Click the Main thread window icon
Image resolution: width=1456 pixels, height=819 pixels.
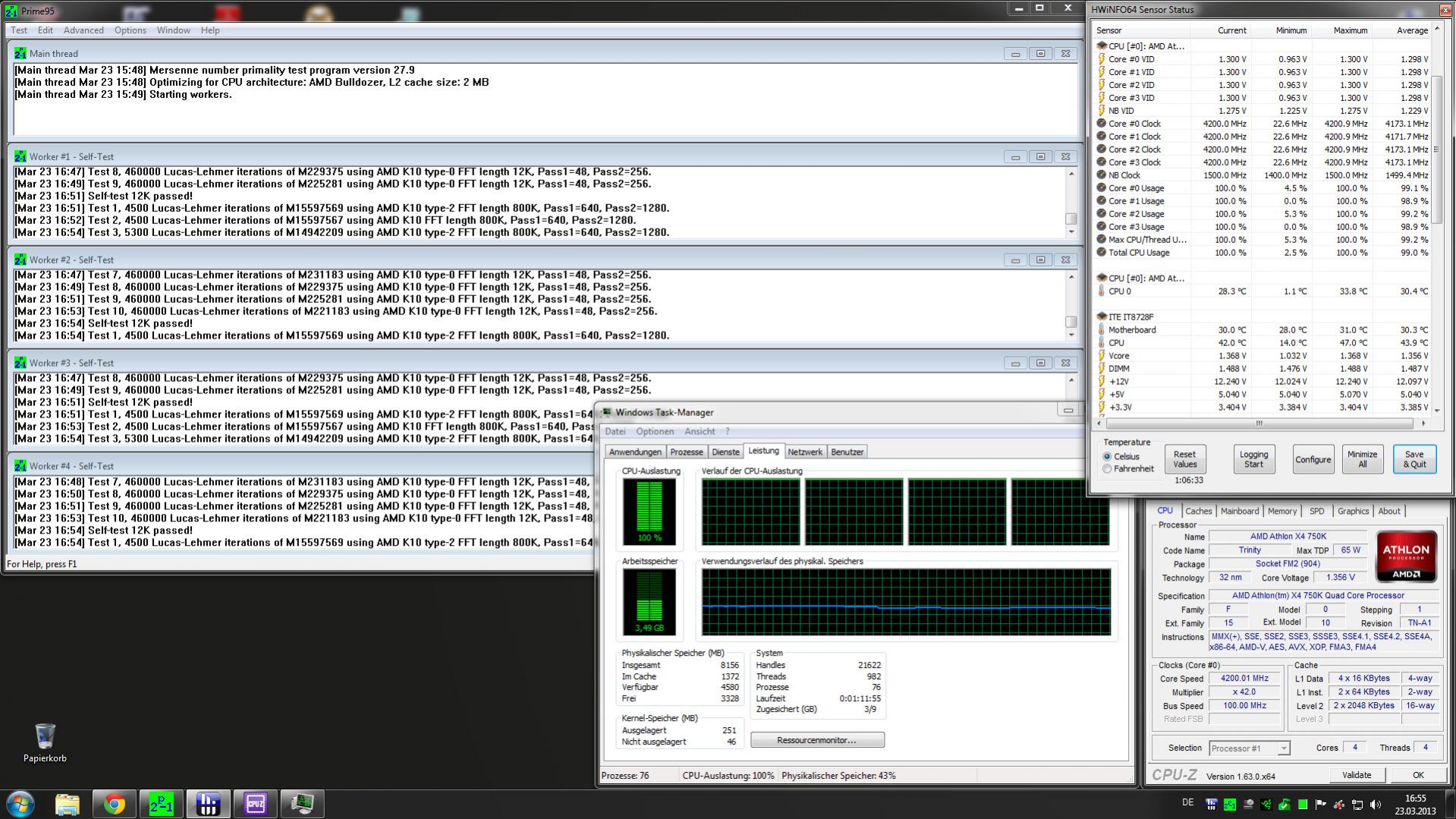(20, 53)
